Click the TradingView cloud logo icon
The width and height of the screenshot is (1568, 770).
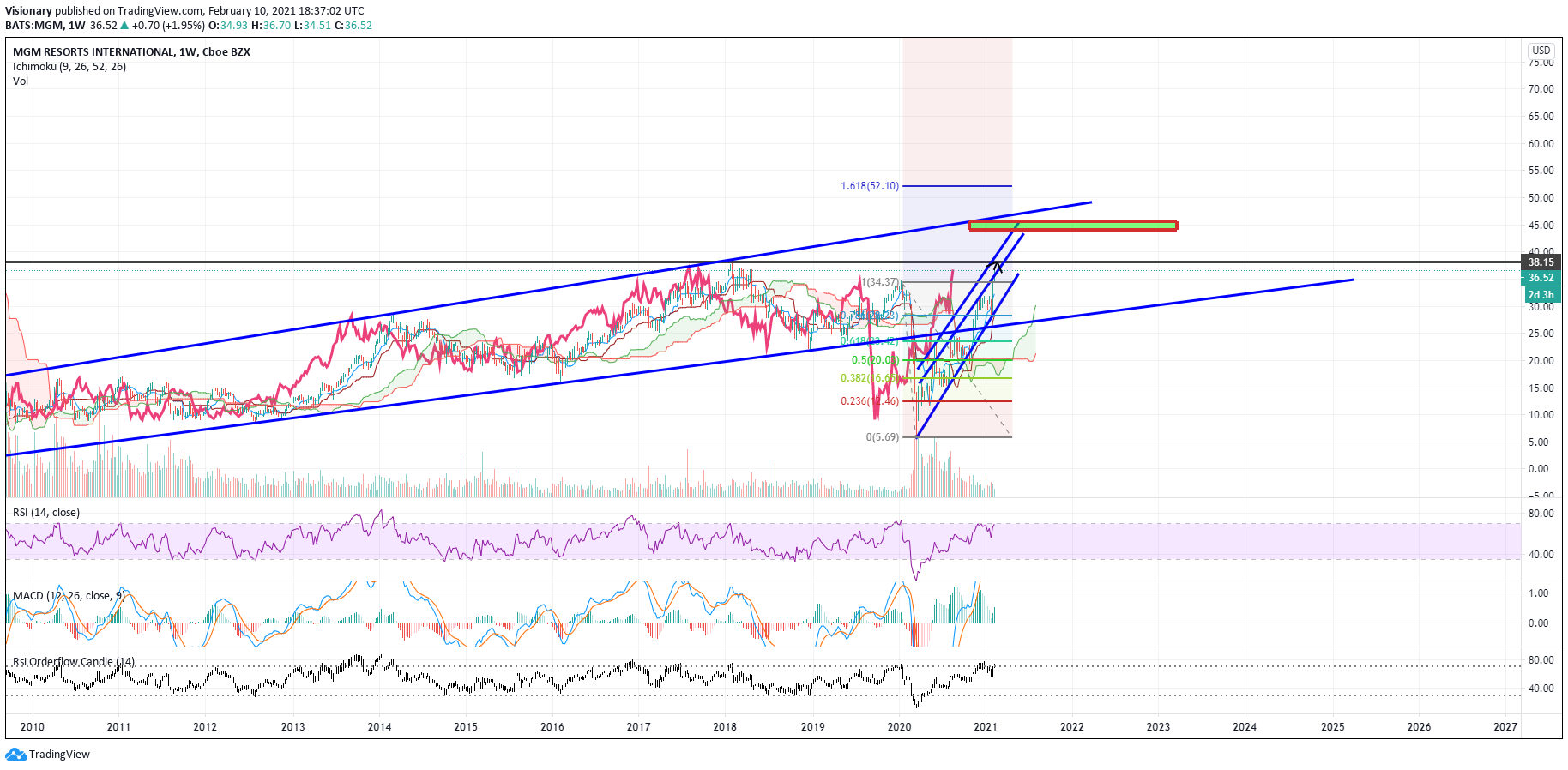pyautogui.click(x=15, y=755)
